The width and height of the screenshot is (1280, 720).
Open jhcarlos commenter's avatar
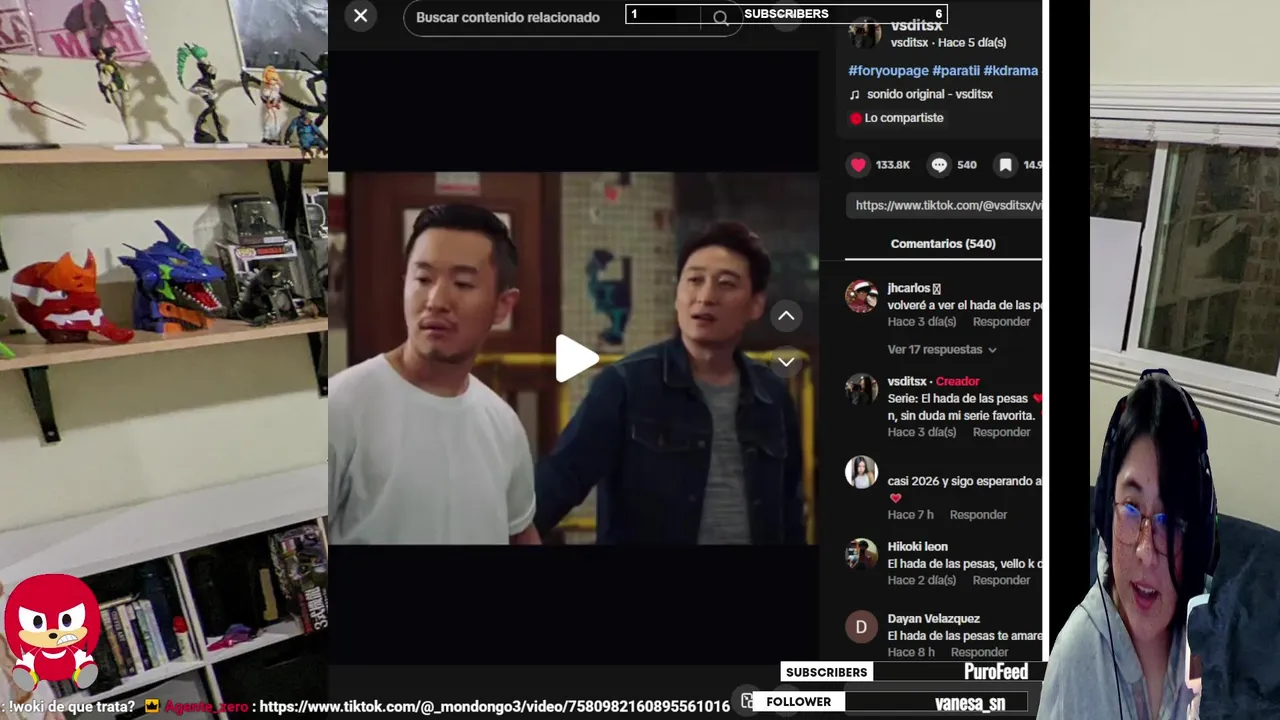[x=861, y=296]
